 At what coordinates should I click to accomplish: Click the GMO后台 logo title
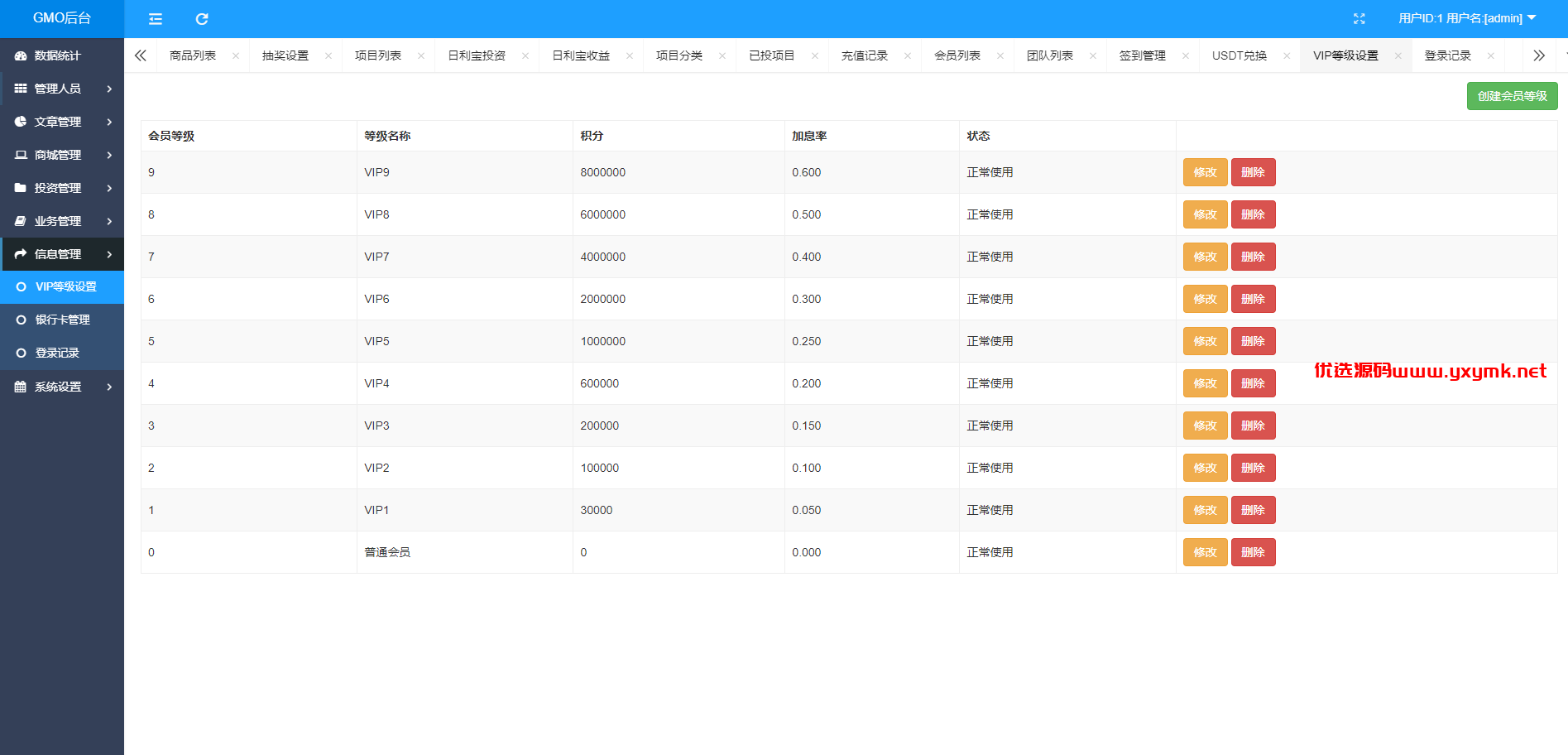pos(62,18)
